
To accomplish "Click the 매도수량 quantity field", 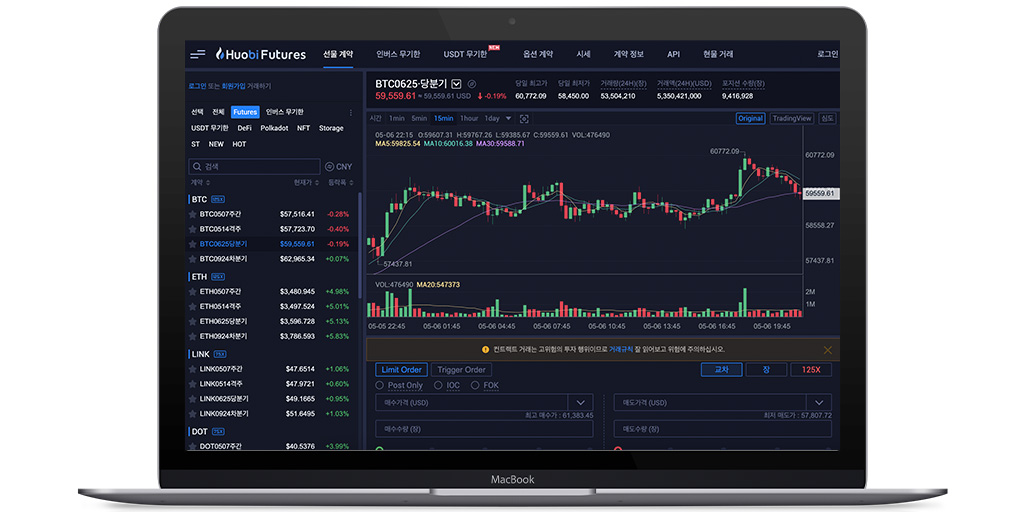I will pos(723,429).
